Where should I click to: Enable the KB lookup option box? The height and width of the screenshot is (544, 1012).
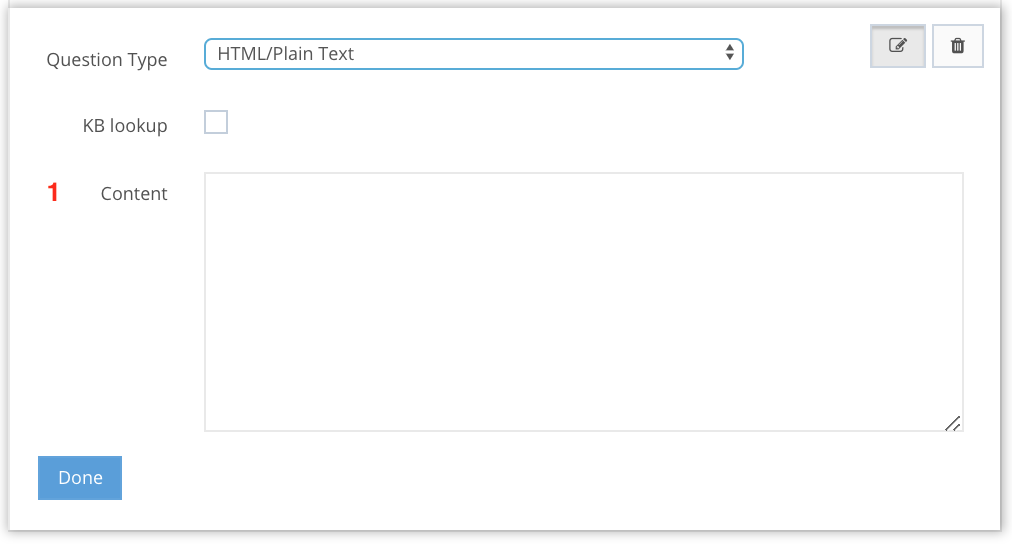click(216, 122)
